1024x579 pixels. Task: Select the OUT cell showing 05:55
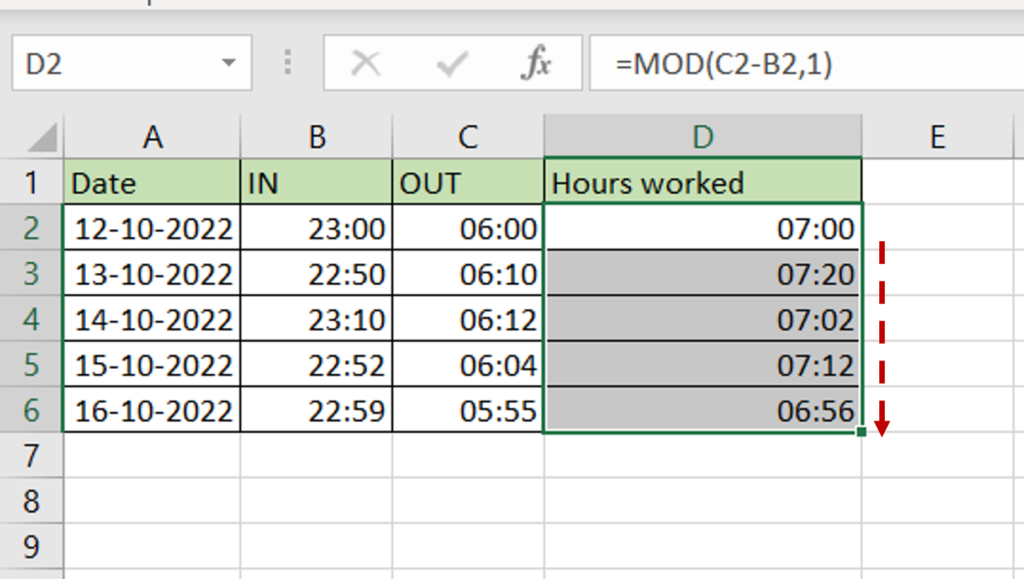coord(468,411)
